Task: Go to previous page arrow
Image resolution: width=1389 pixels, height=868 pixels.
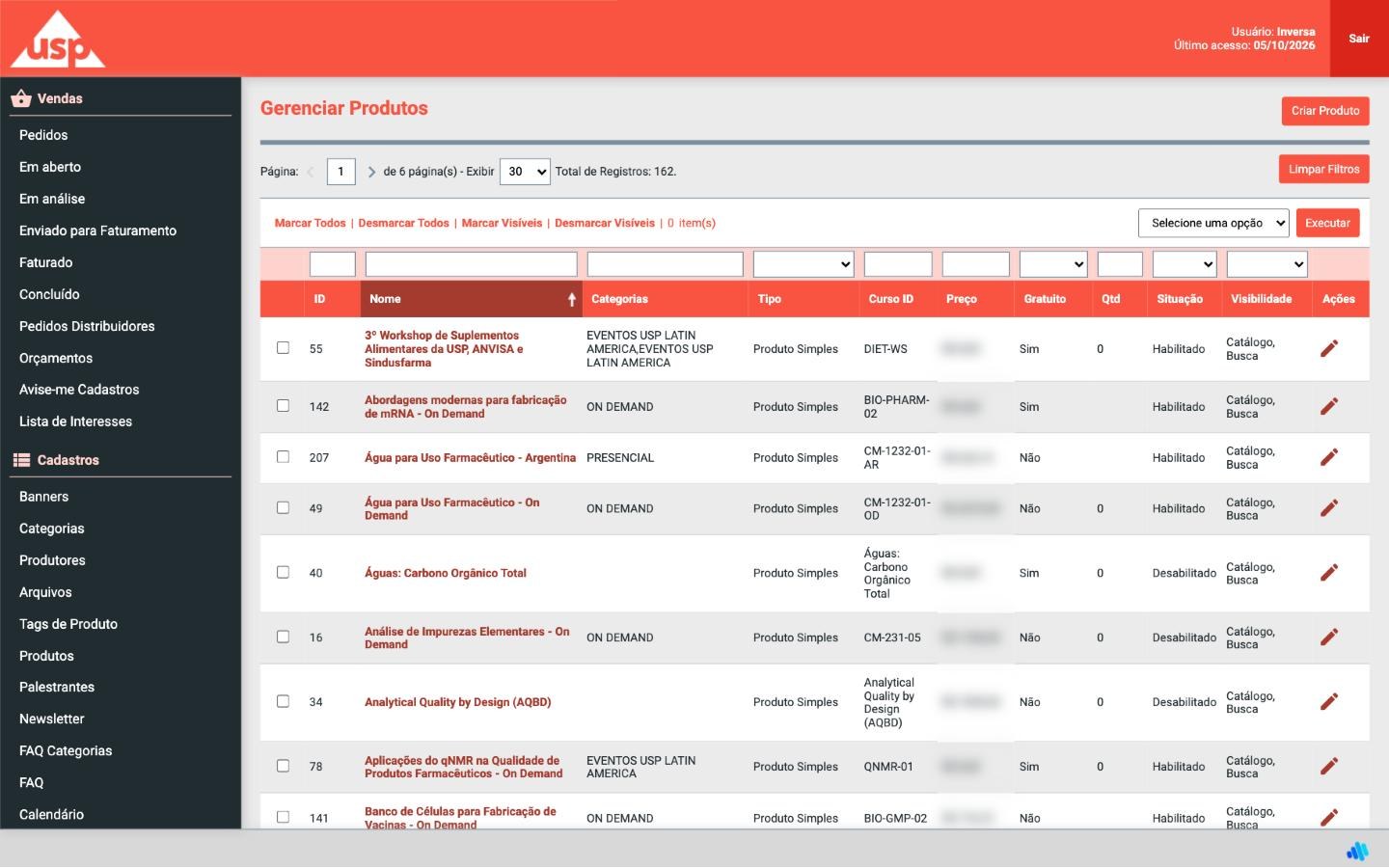Action: point(311,172)
